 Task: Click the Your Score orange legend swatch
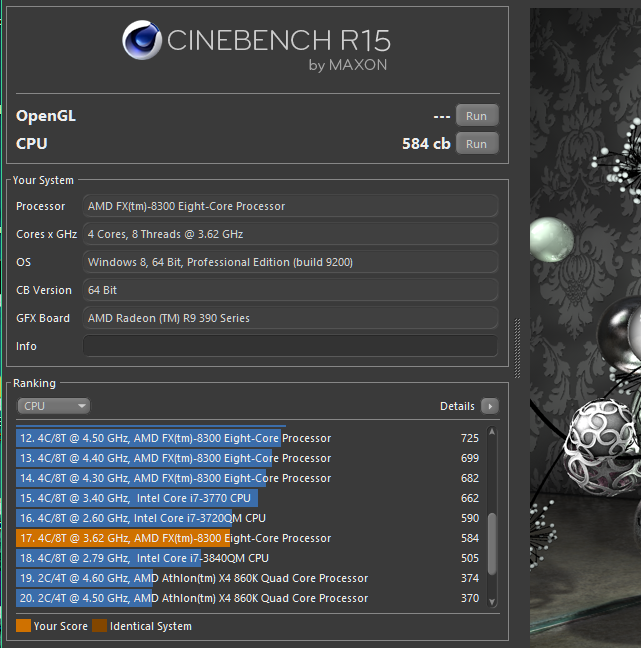click(x=24, y=626)
